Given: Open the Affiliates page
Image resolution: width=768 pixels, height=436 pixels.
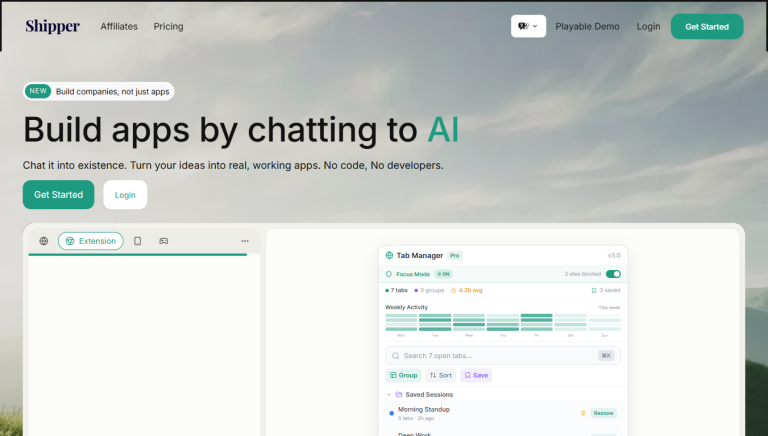Looking at the screenshot, I should pos(119,26).
